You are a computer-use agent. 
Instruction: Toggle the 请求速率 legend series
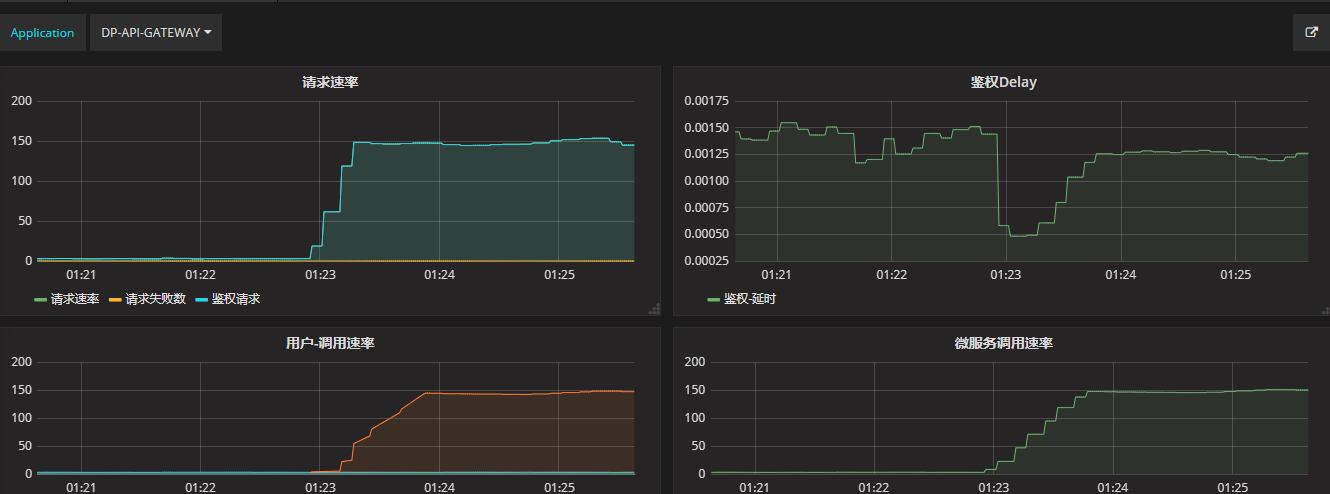click(74, 299)
